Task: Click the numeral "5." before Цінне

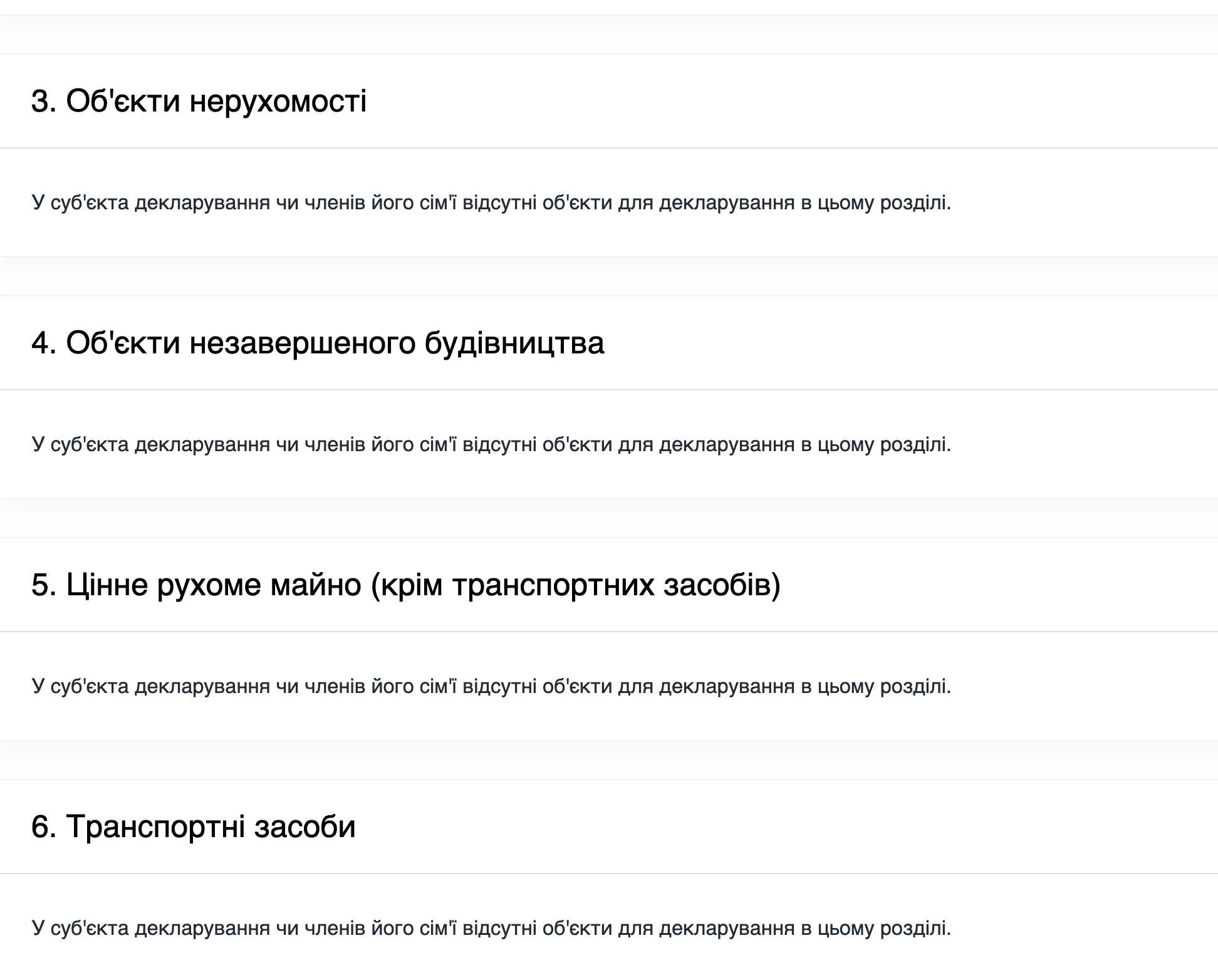Action: point(44,585)
